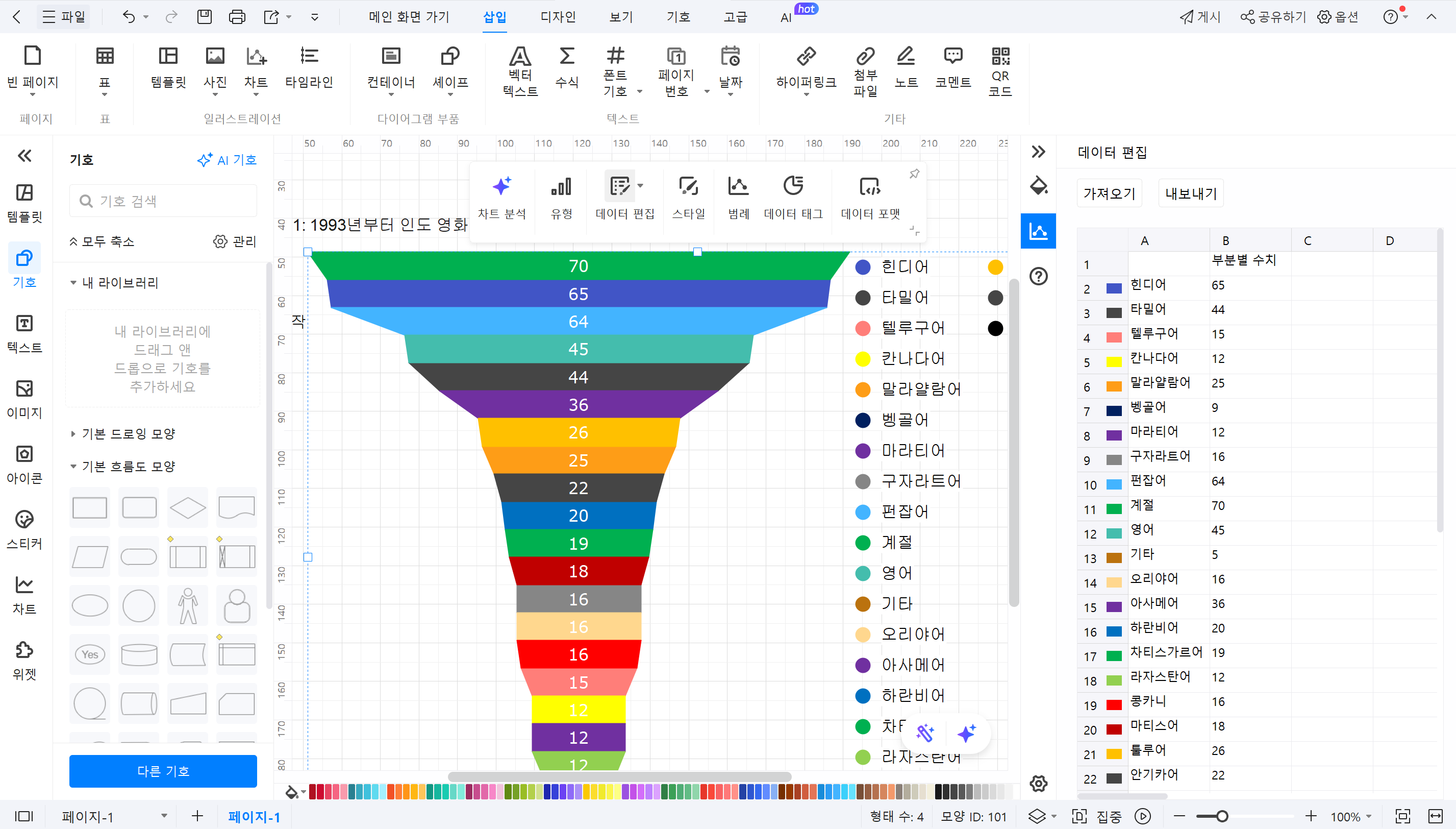
Task: Toggle 집중 focus mode
Action: pyautogui.click(x=1097, y=816)
